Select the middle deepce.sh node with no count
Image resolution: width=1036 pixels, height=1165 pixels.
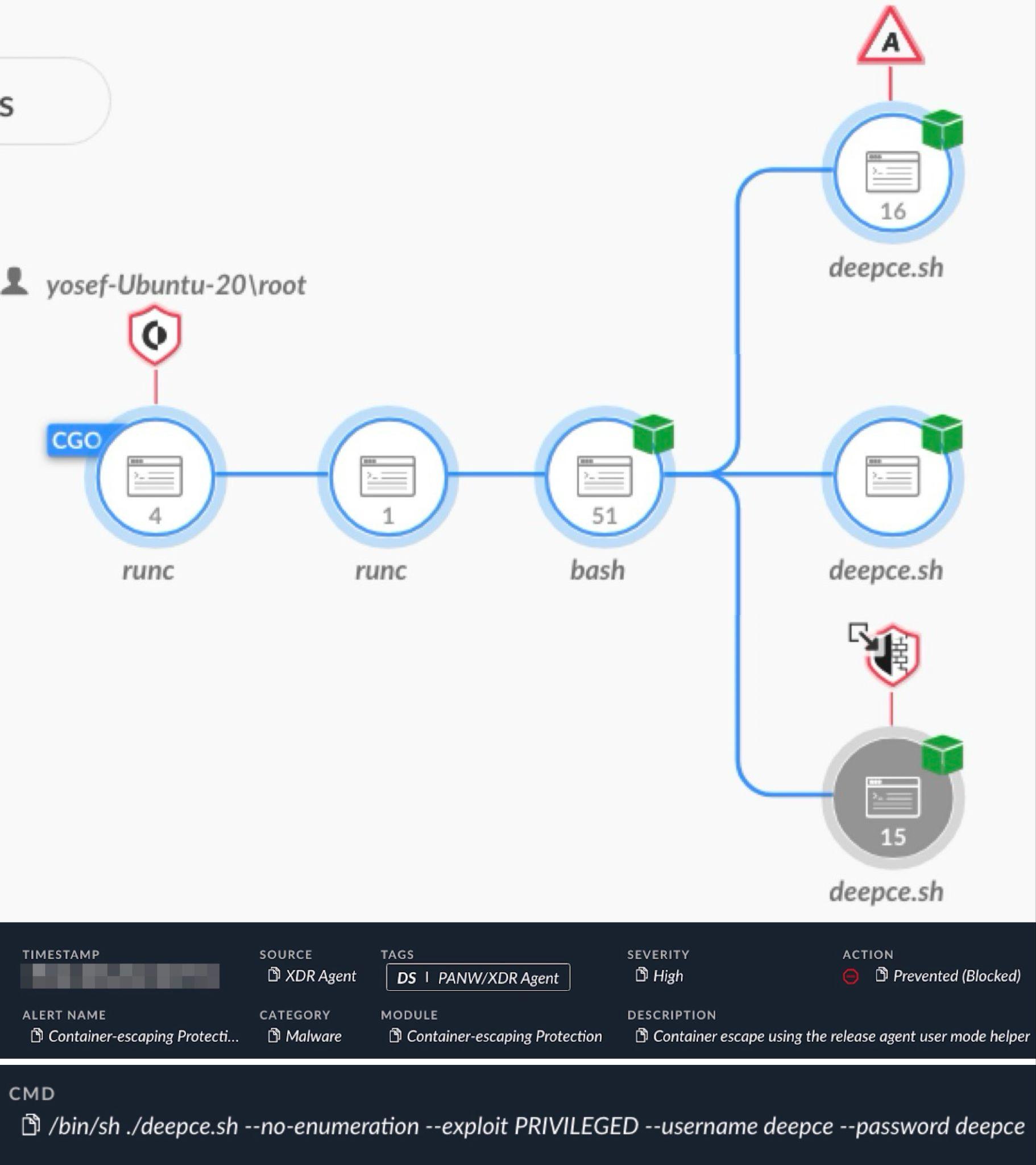point(892,477)
